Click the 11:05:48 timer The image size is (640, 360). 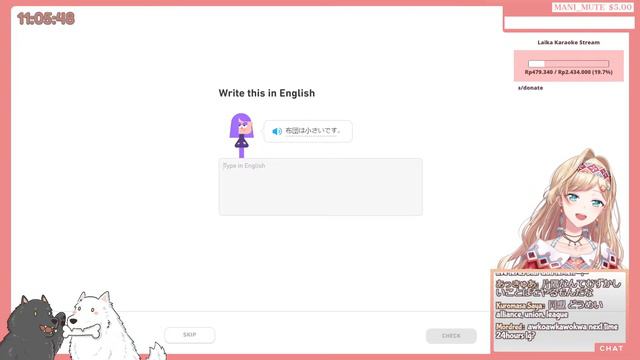46,19
